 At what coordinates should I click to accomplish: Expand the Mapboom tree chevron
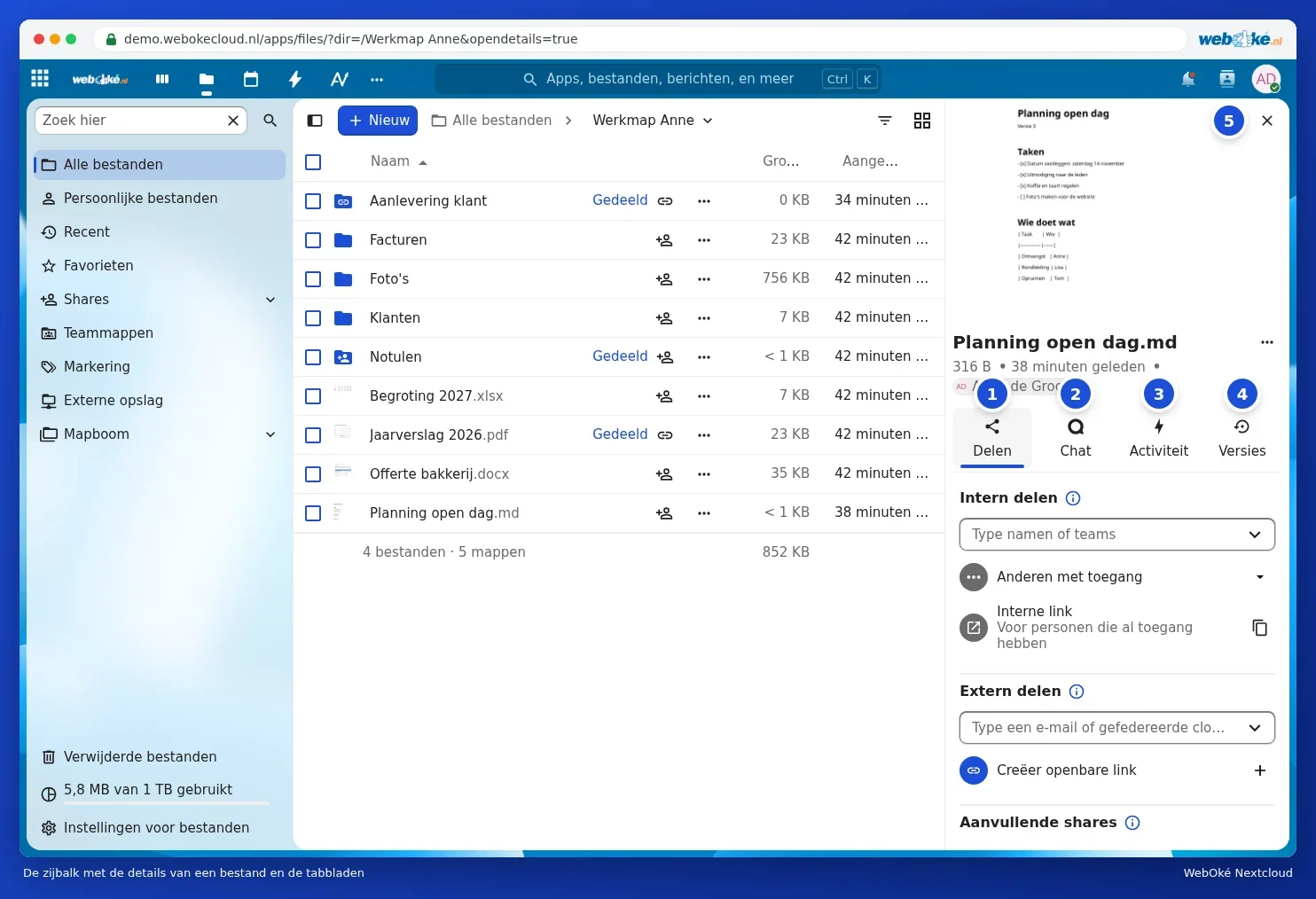coord(270,434)
